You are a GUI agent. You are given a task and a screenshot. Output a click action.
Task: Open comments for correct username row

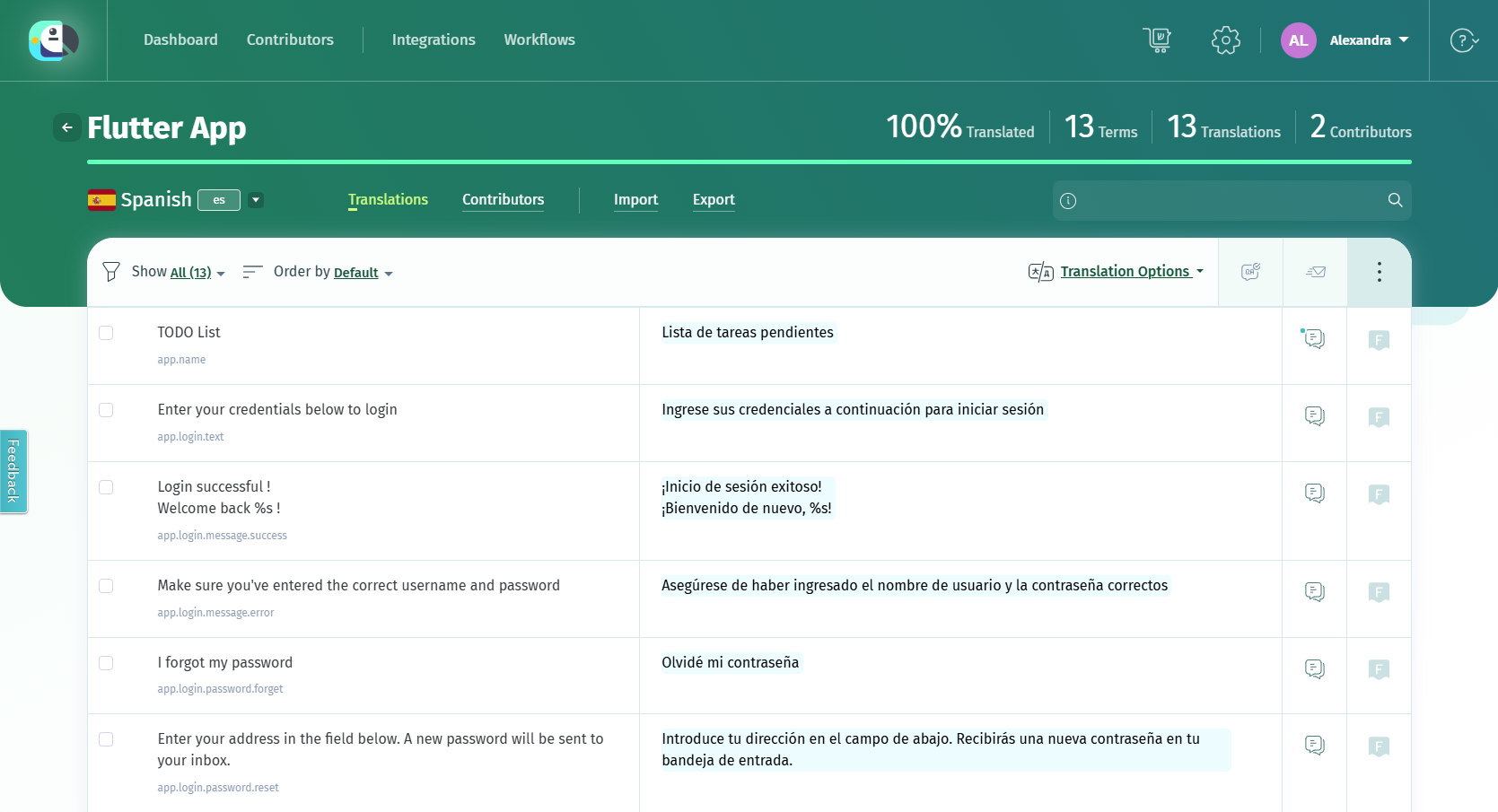pos(1315,592)
